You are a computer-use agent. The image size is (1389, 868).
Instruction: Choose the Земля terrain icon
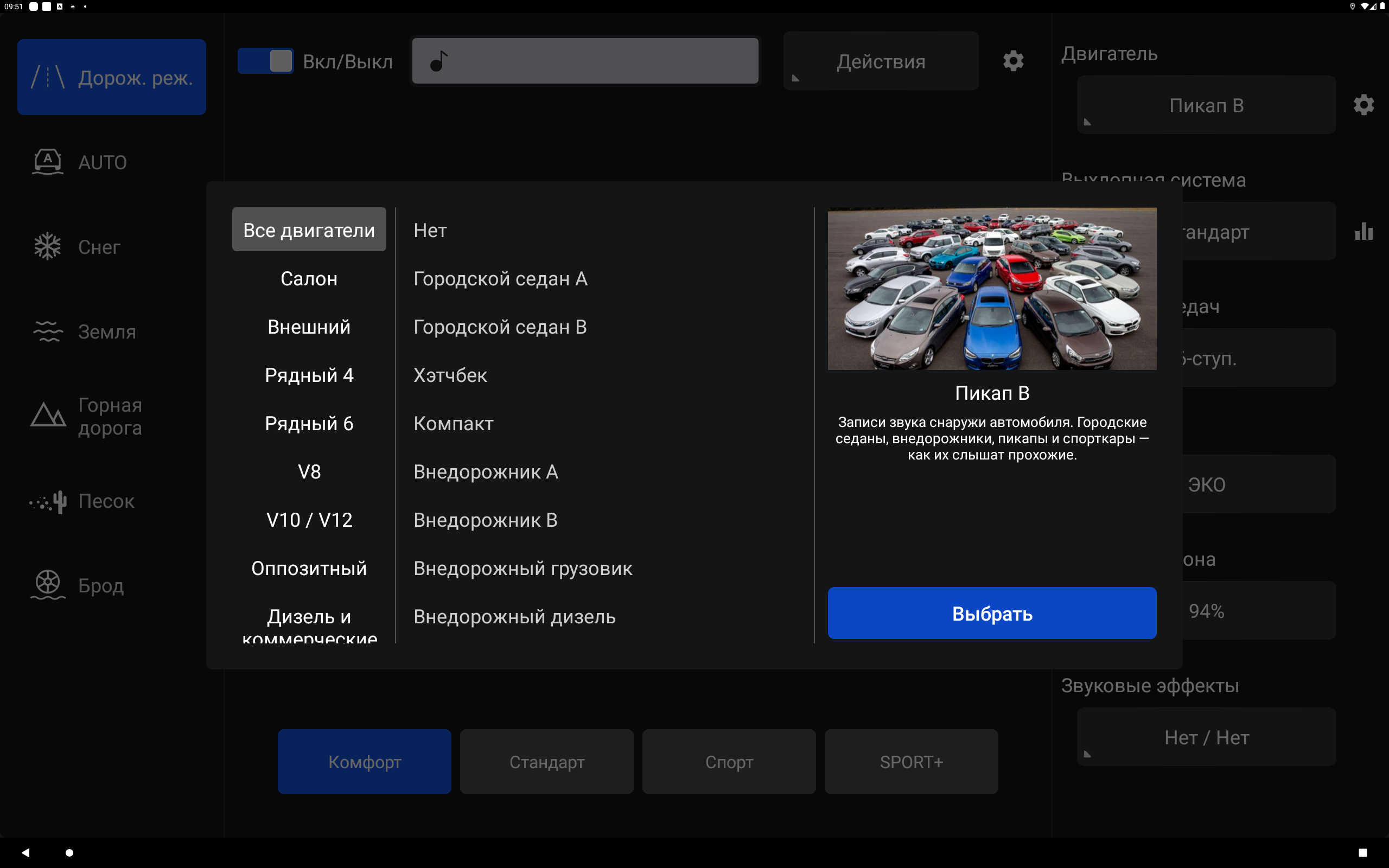tap(48, 331)
